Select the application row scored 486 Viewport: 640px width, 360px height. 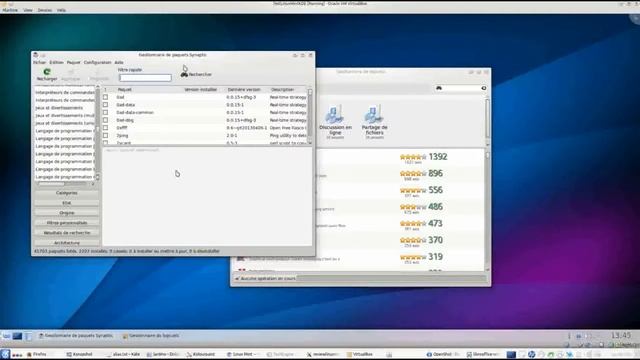(359, 207)
